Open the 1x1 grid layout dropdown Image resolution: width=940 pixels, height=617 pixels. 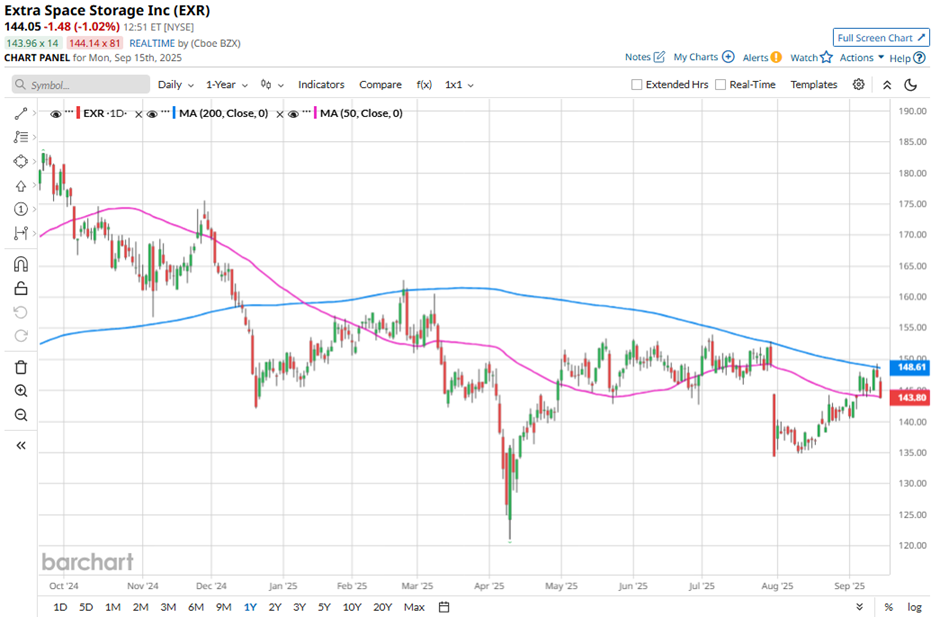coord(459,85)
